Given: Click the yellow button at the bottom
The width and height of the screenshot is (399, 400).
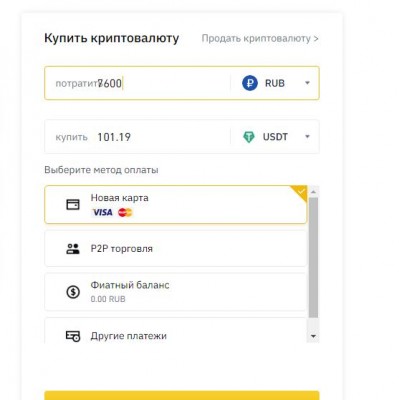Looking at the screenshot, I should point(182,395).
